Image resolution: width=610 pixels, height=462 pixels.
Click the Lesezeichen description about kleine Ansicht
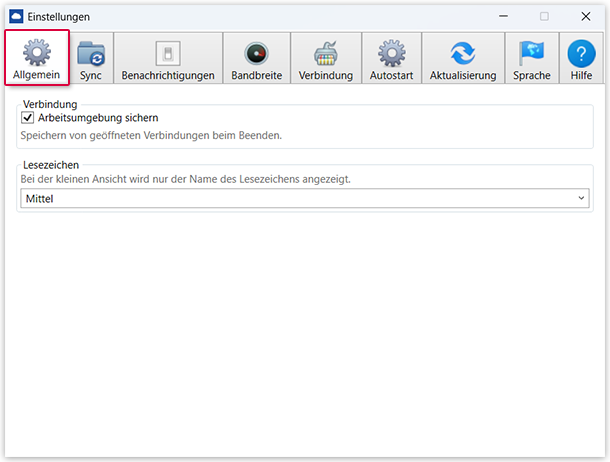tap(186, 179)
